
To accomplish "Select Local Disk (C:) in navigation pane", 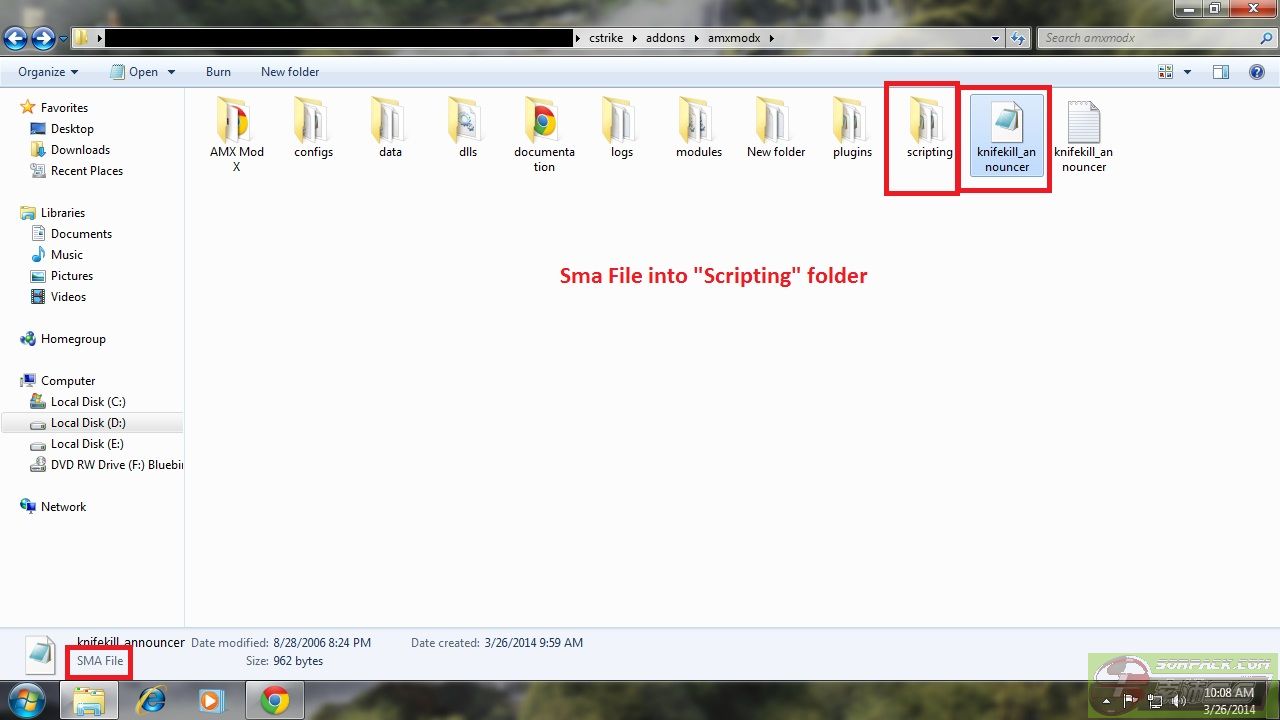I will [88, 402].
